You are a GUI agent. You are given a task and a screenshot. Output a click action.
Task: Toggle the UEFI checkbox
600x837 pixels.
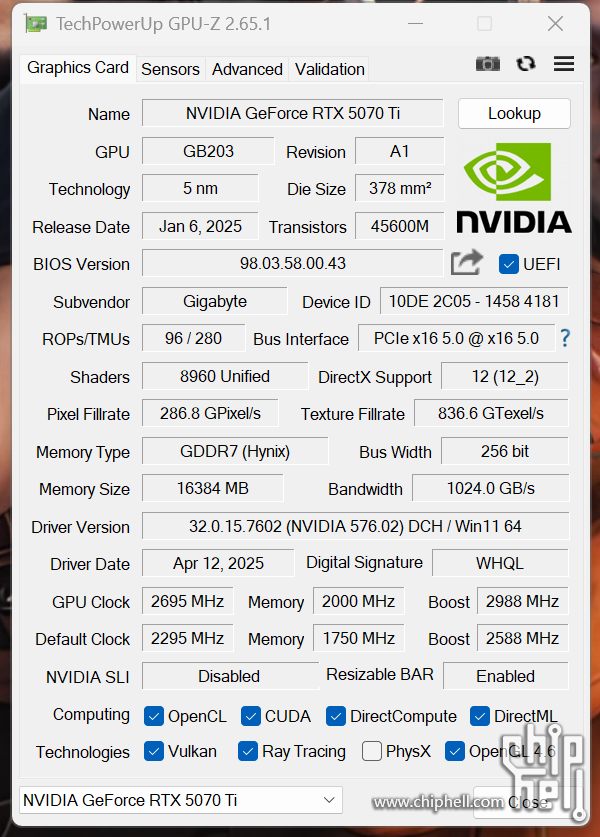point(508,264)
